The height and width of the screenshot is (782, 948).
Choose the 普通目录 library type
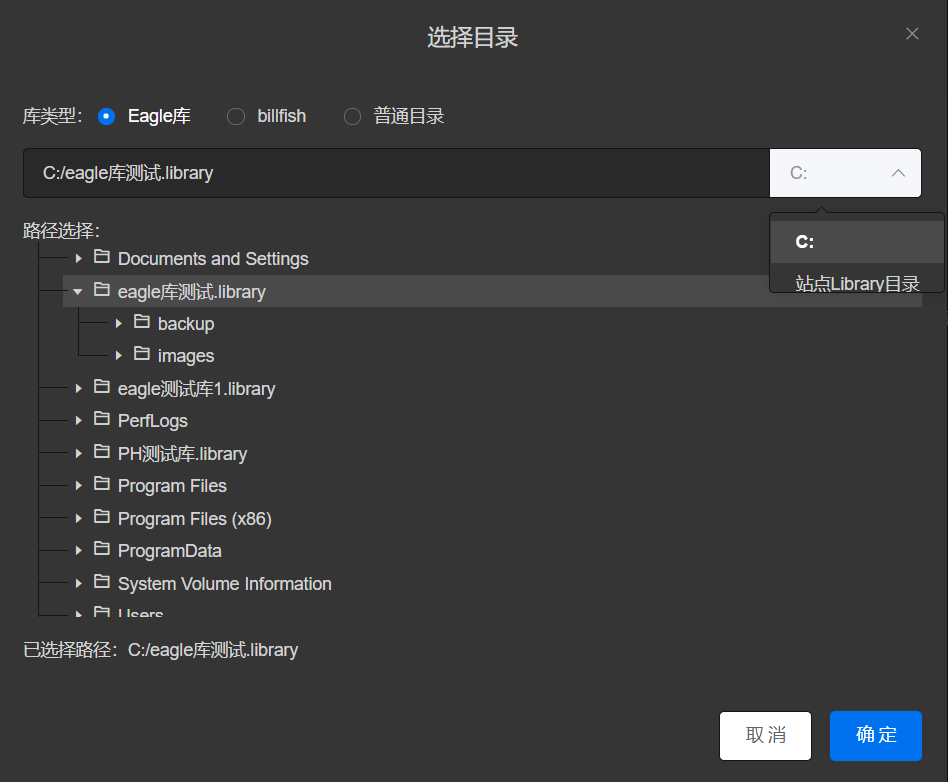(352, 116)
